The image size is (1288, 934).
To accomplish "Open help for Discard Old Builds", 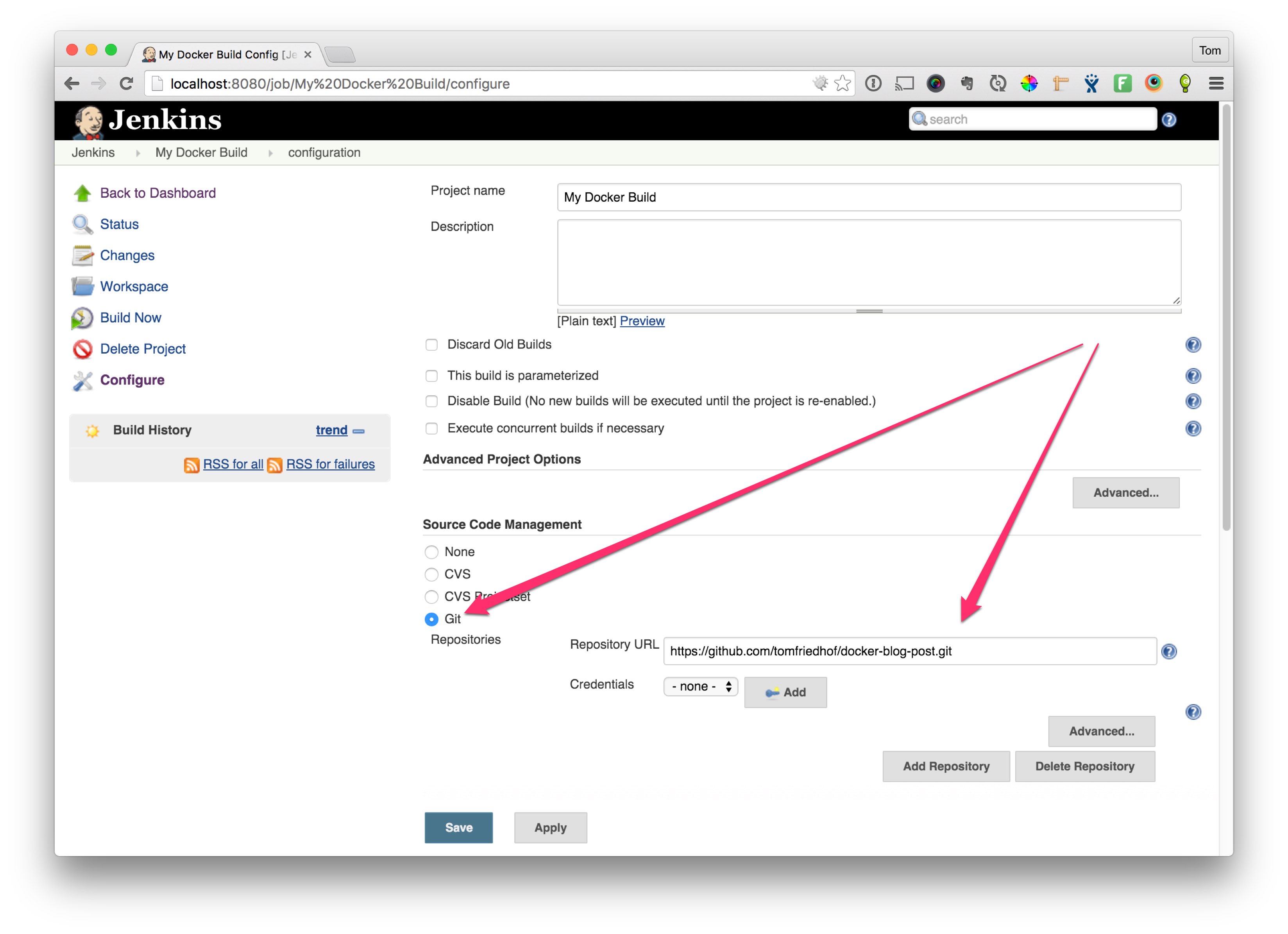I will [1193, 345].
